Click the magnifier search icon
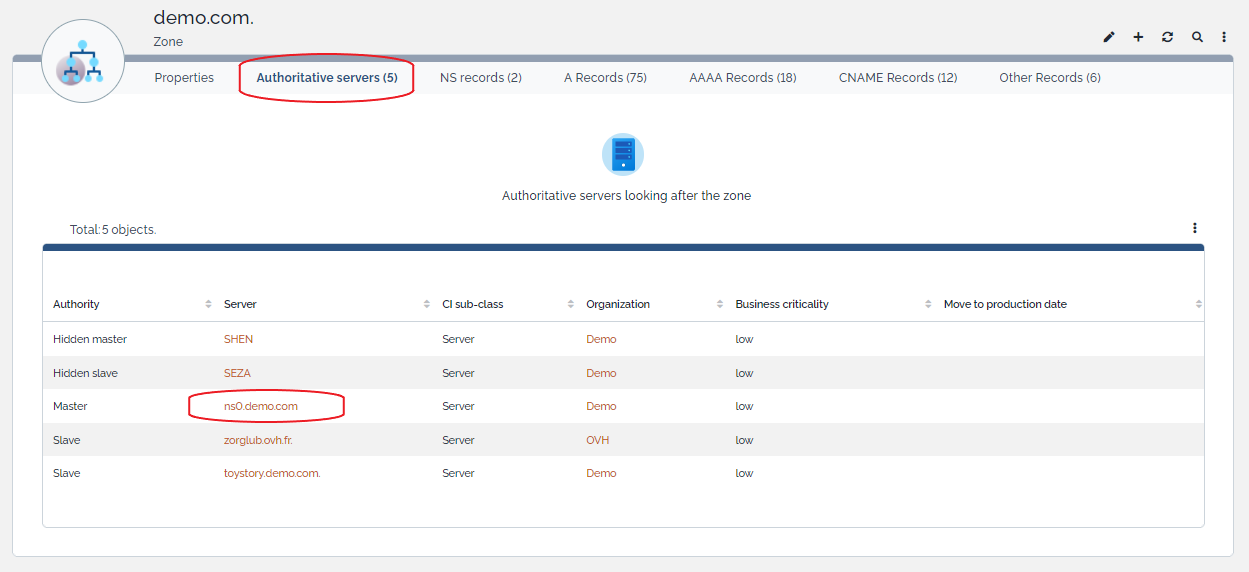The width and height of the screenshot is (1249, 572). point(1197,37)
